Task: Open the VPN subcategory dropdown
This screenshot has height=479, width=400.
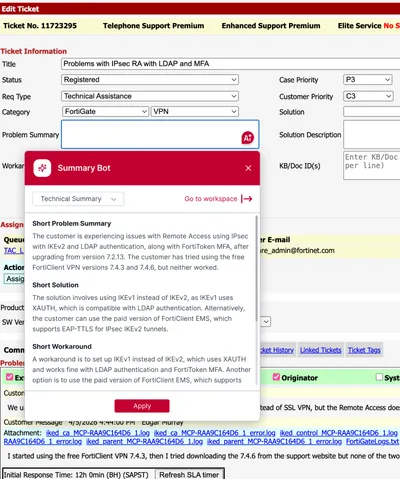Action: click(195, 111)
